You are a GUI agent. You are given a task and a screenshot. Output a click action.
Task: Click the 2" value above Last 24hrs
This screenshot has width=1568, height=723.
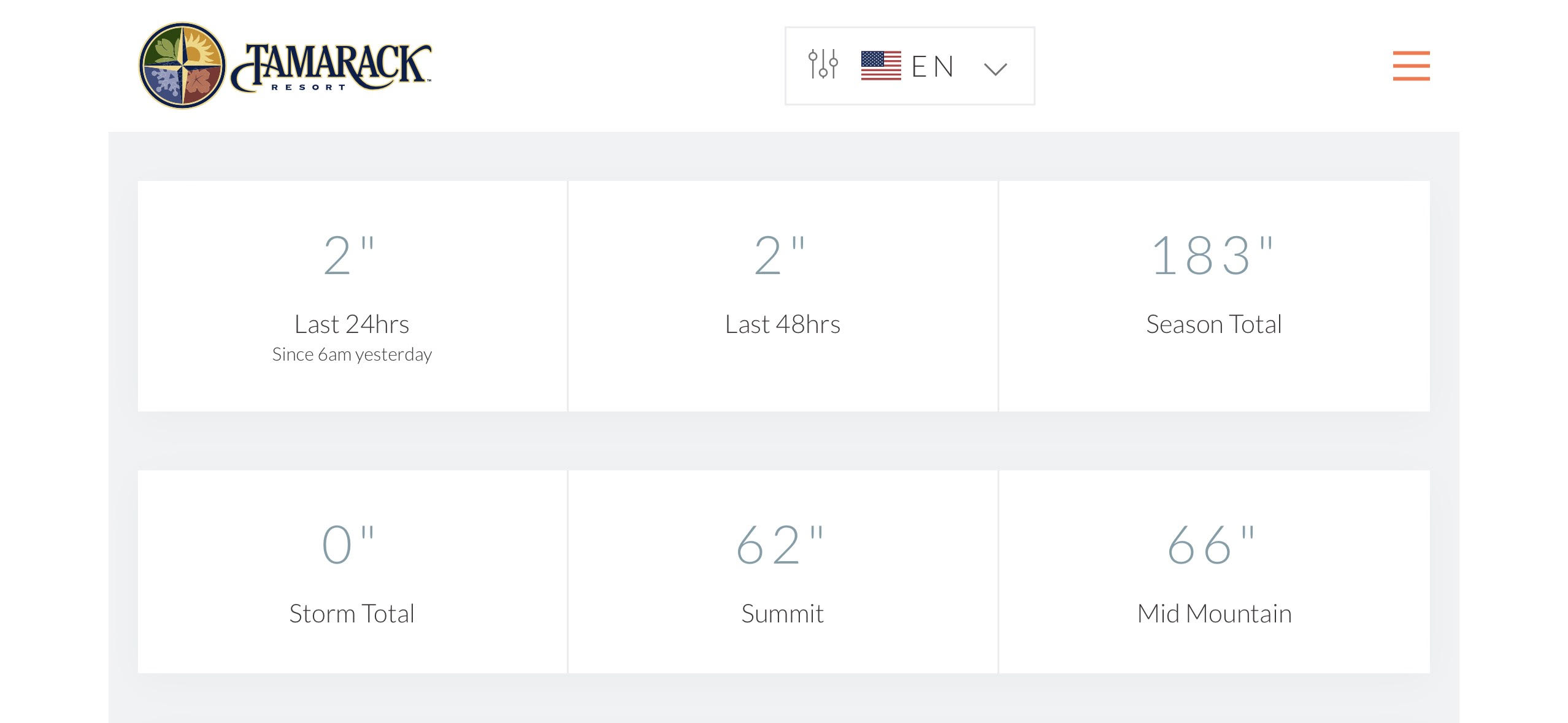(348, 255)
